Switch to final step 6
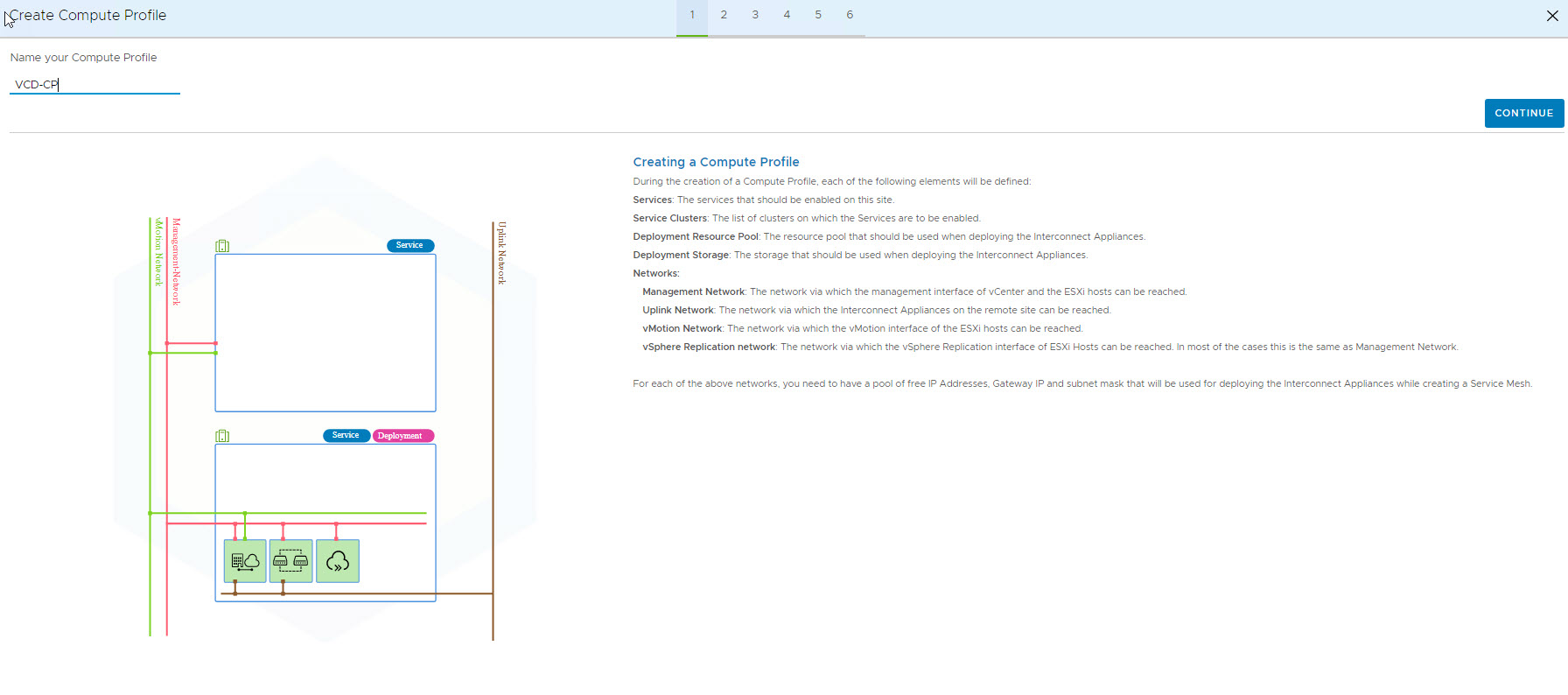 pos(850,15)
